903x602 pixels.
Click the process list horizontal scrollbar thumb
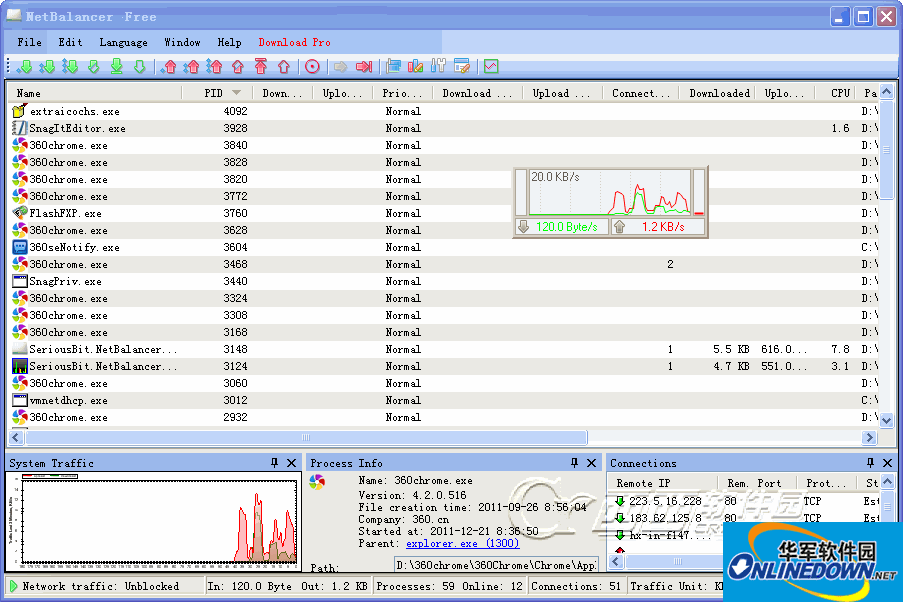point(306,437)
